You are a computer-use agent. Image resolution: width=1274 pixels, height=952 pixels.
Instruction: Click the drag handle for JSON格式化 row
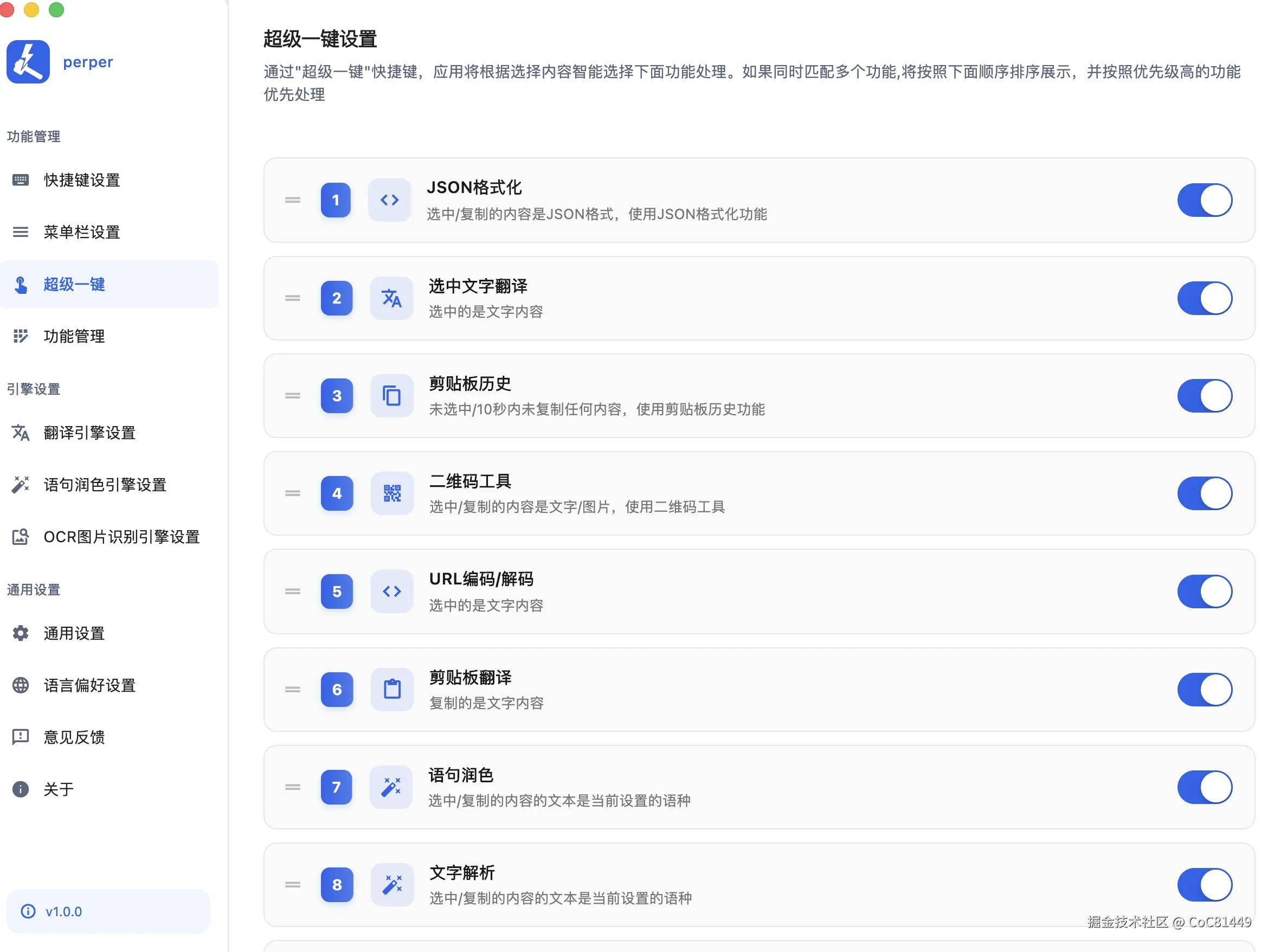[293, 200]
